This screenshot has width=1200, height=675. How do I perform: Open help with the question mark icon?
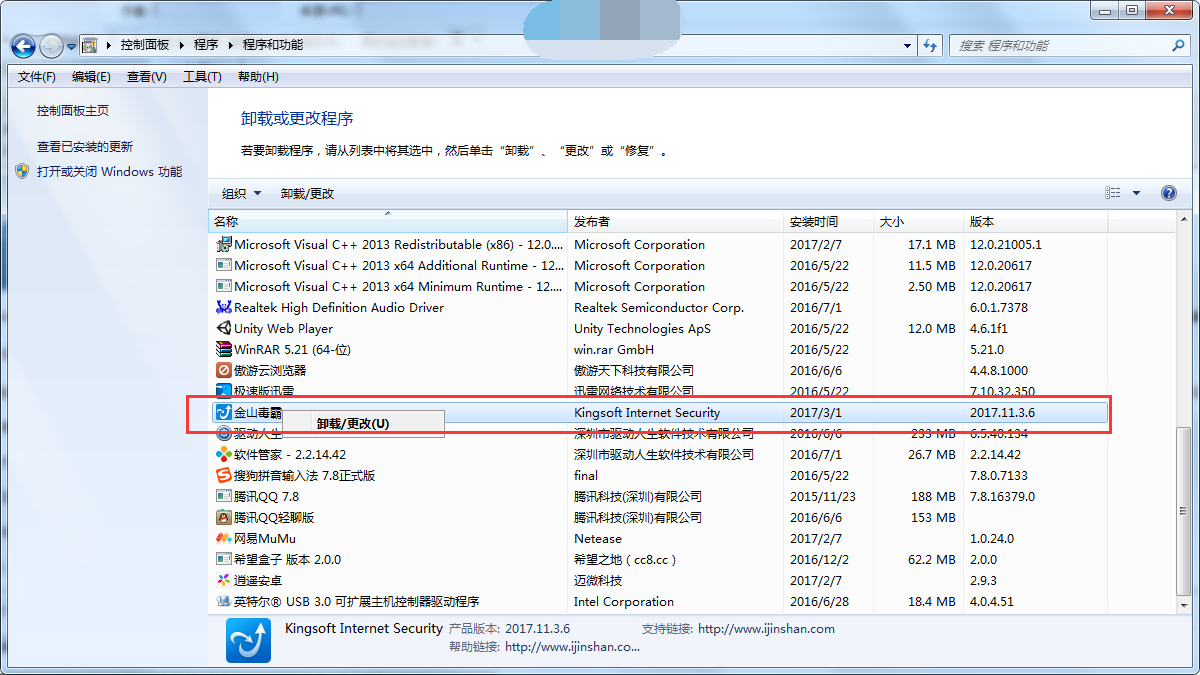tap(1168, 193)
